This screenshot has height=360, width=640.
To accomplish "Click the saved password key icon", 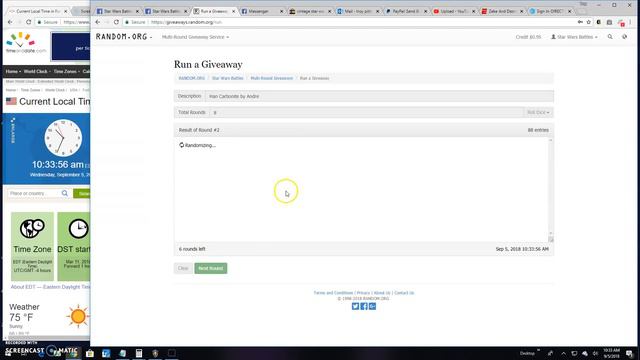I will (580, 22).
